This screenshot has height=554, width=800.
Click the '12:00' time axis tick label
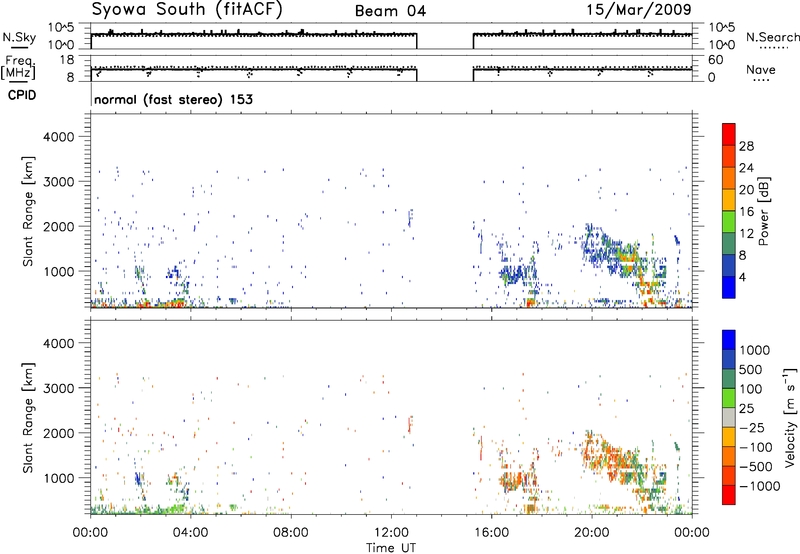click(391, 532)
